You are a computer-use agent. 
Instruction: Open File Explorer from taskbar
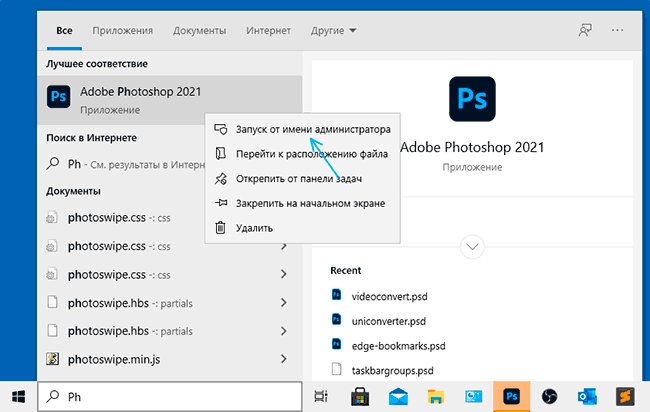436,397
